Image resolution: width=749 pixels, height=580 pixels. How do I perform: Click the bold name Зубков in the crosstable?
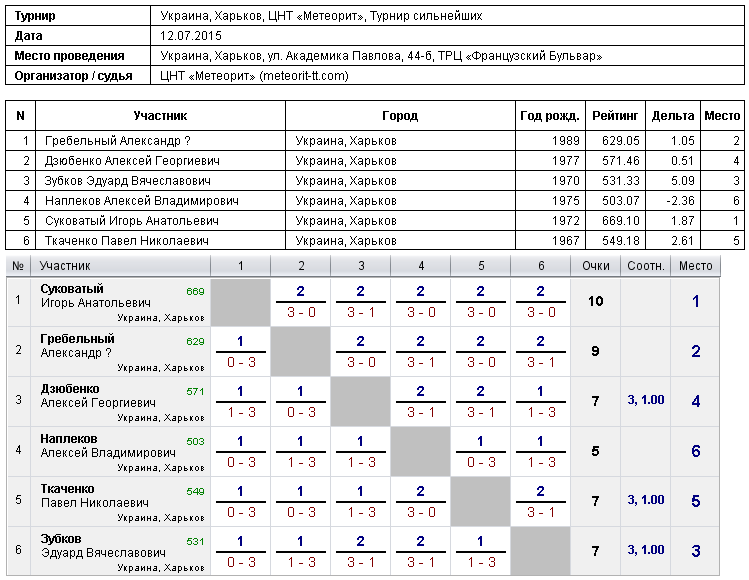tap(61, 539)
